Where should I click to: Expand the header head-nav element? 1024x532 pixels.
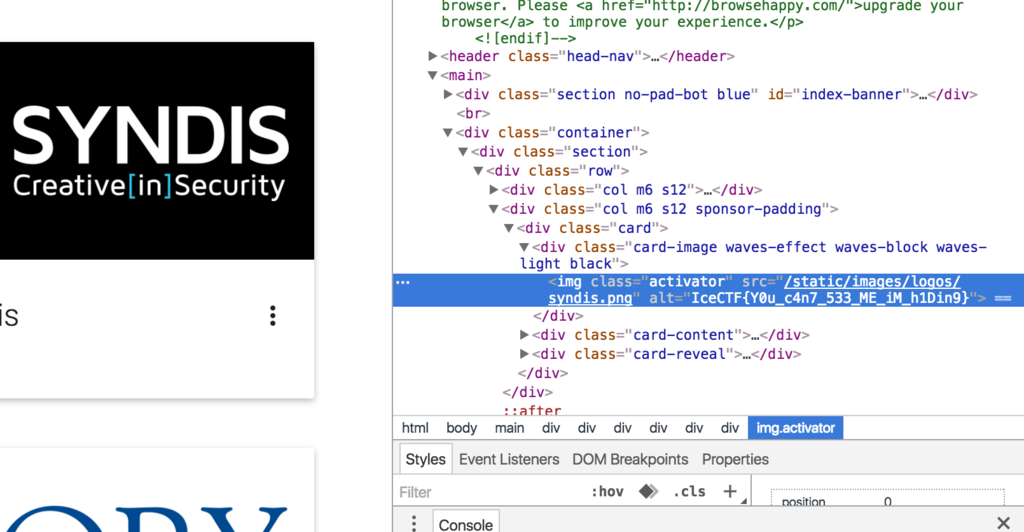coord(432,56)
